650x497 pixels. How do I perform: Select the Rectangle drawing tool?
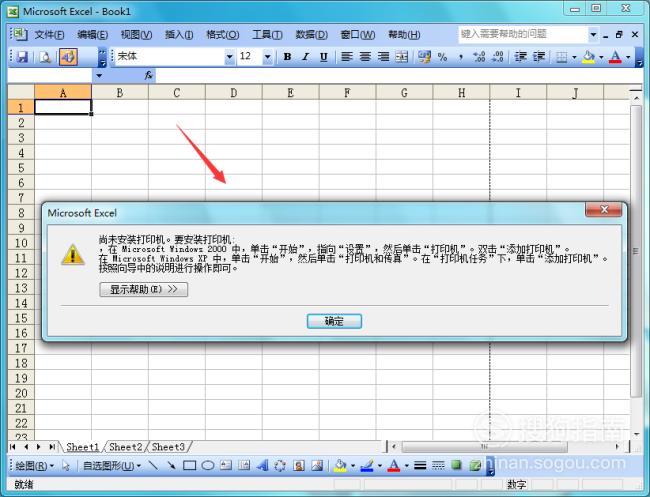pyautogui.click(x=189, y=466)
